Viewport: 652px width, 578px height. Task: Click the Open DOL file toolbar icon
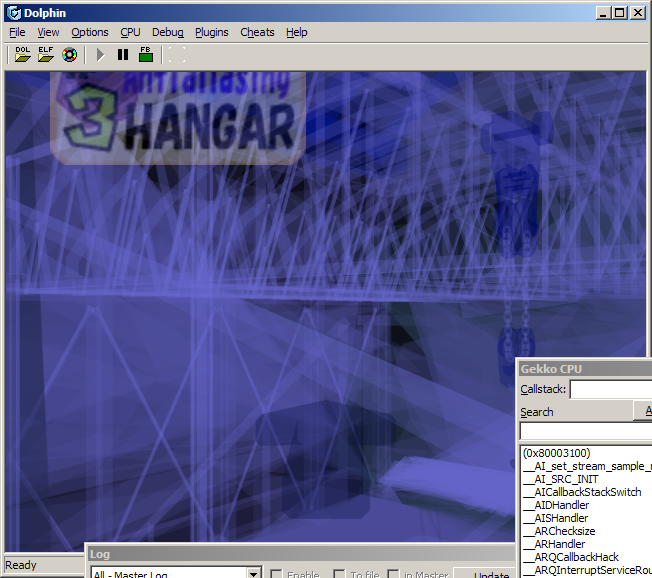(22, 54)
